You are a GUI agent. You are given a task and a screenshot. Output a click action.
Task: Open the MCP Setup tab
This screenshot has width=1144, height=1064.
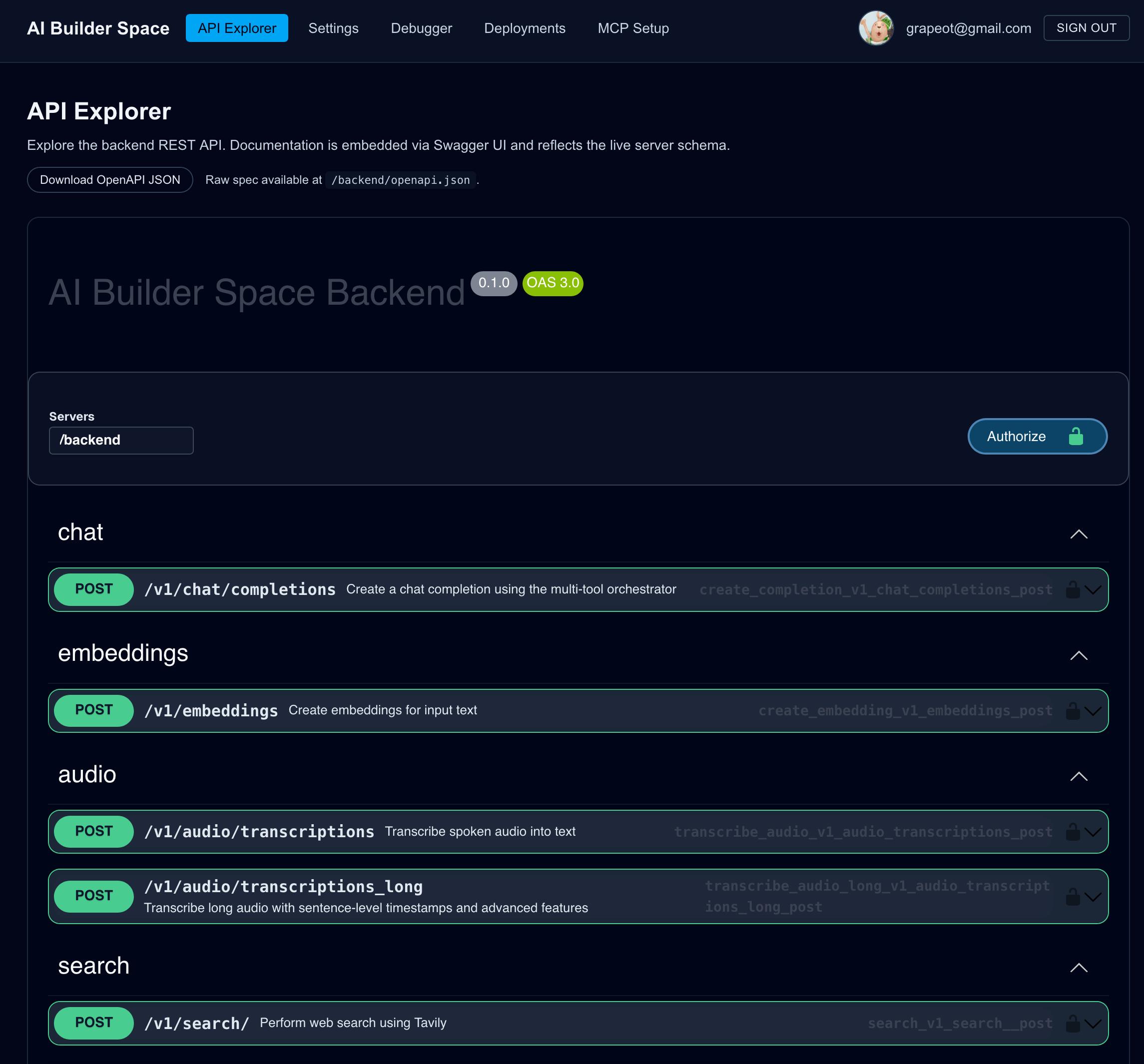[633, 27]
